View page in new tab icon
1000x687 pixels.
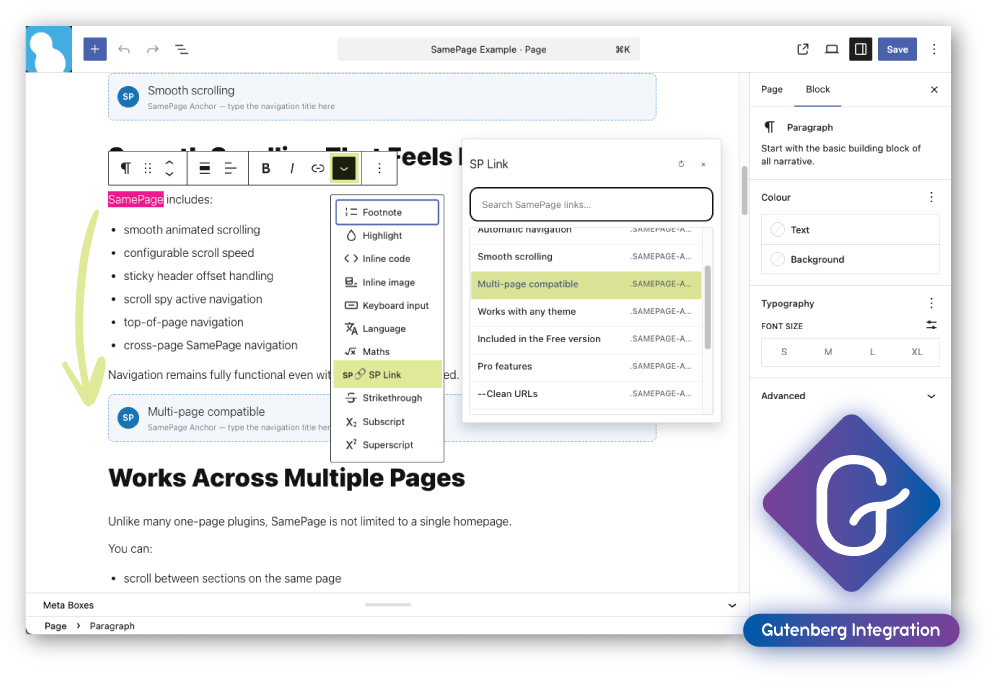click(x=803, y=49)
